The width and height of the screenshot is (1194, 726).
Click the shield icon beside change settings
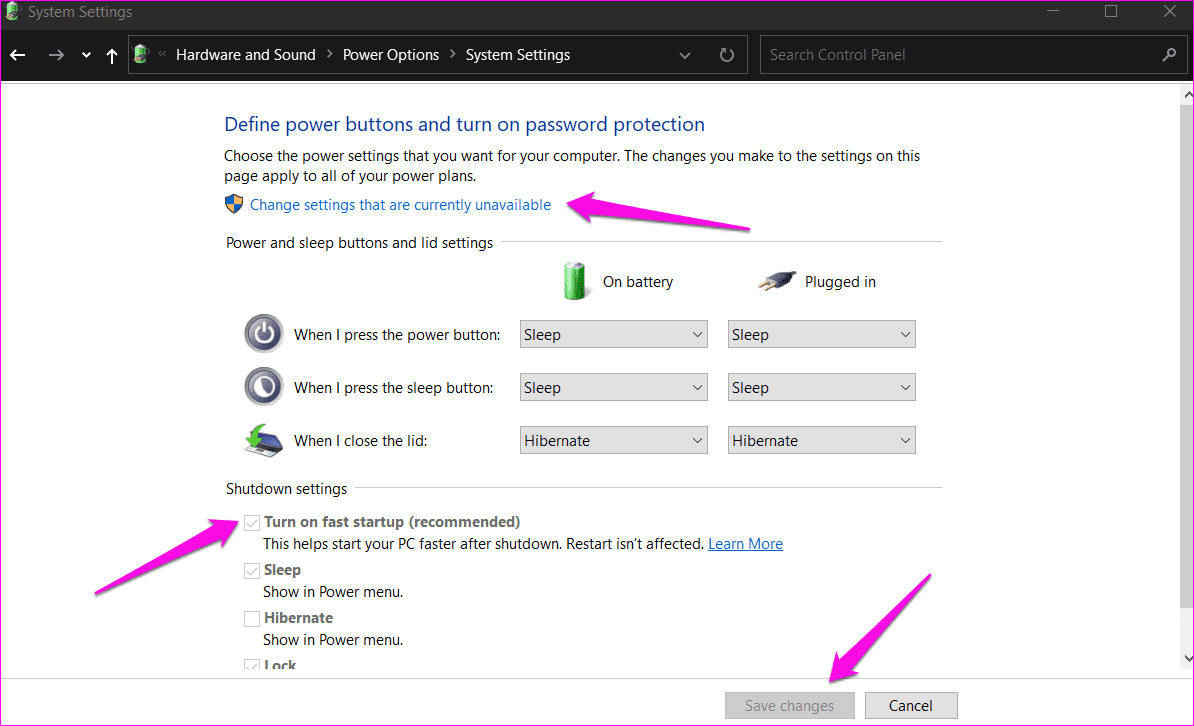234,204
